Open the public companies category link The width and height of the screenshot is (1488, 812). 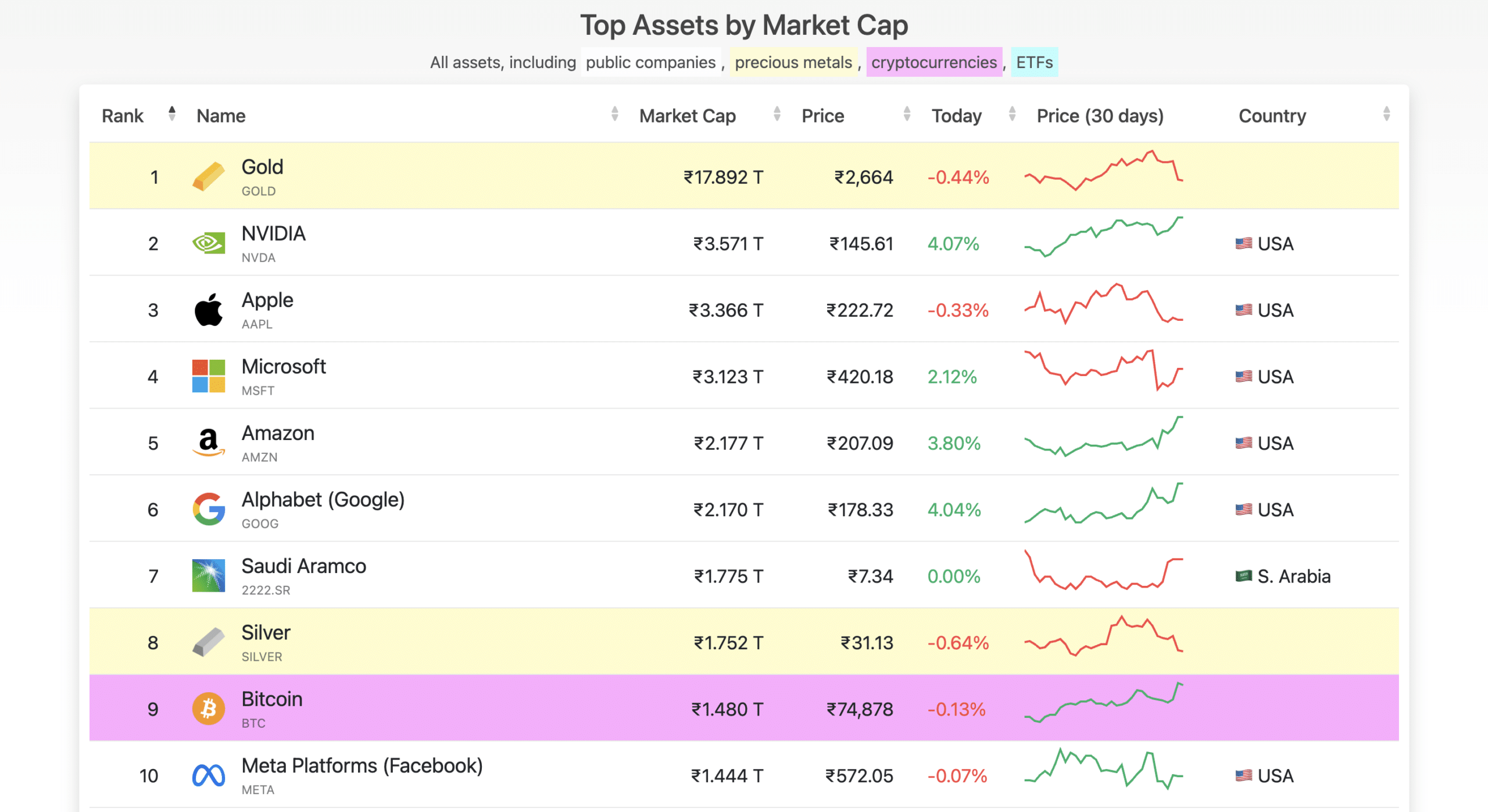650,62
